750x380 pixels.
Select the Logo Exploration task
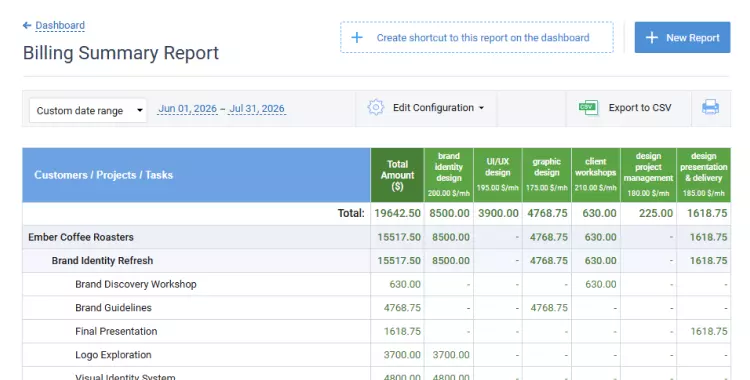point(113,355)
